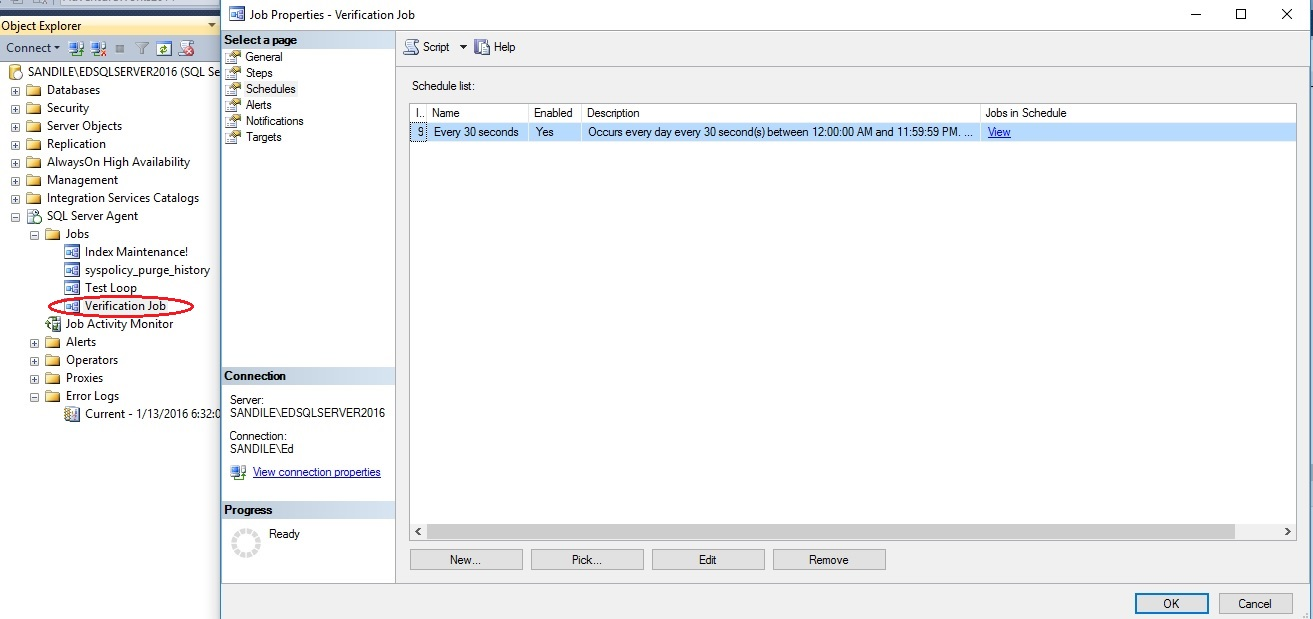Expand the Replication node
1313x619 pixels.
point(16,144)
